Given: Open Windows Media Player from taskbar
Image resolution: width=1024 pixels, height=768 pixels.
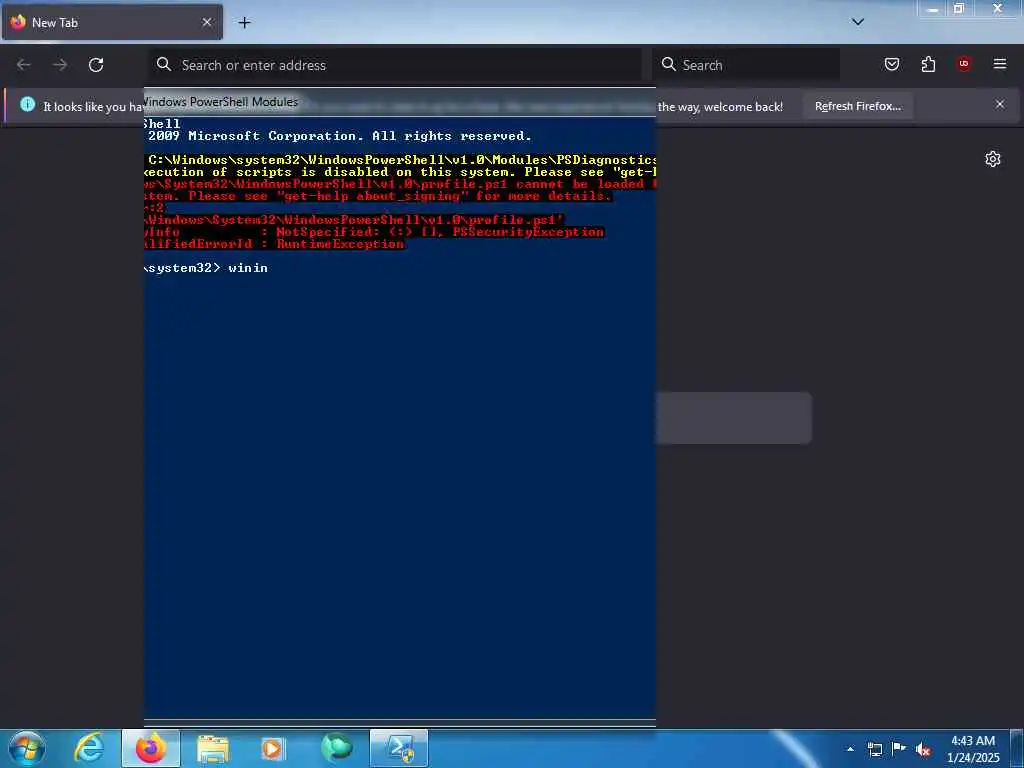Looking at the screenshot, I should pos(272,749).
